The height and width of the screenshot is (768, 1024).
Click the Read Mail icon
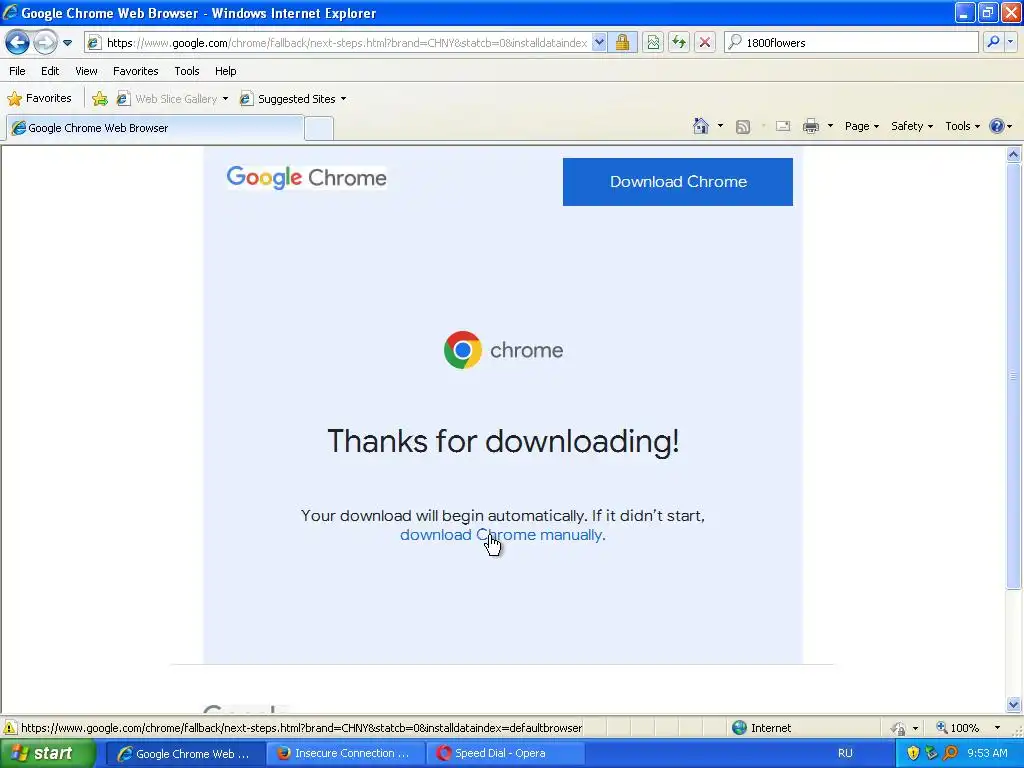(783, 126)
